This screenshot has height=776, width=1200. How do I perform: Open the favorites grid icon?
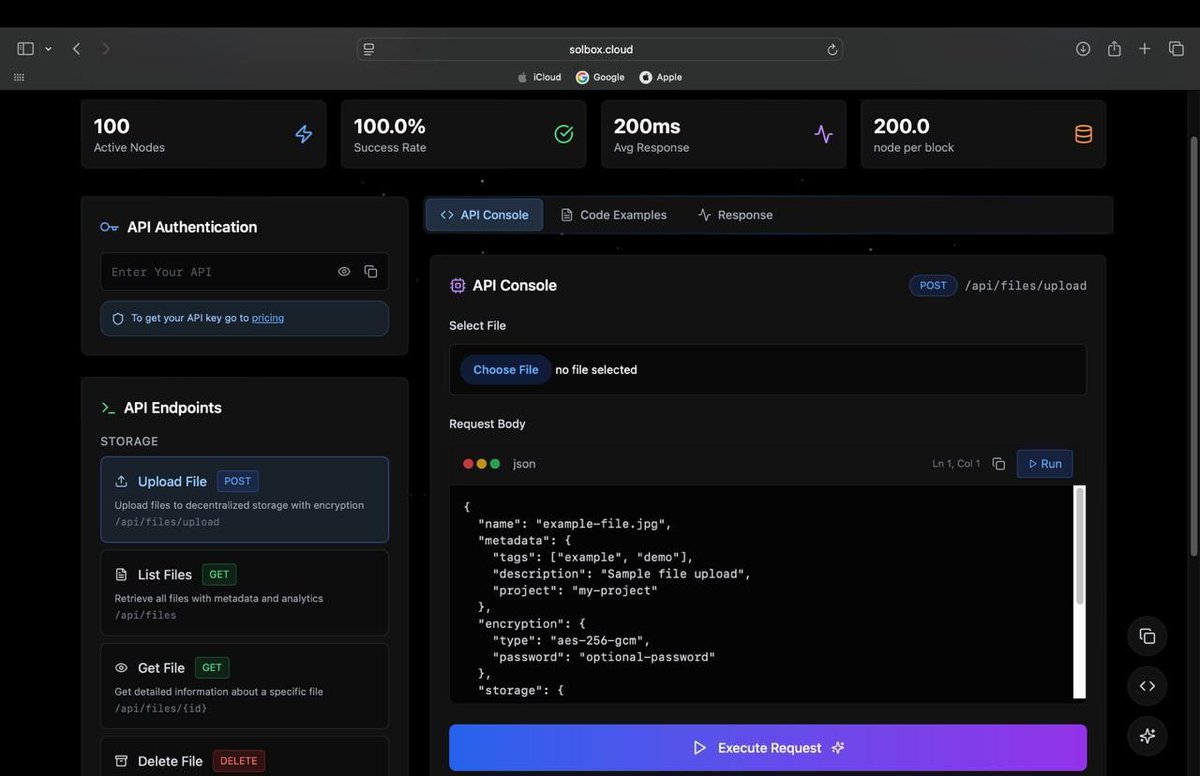[19, 77]
